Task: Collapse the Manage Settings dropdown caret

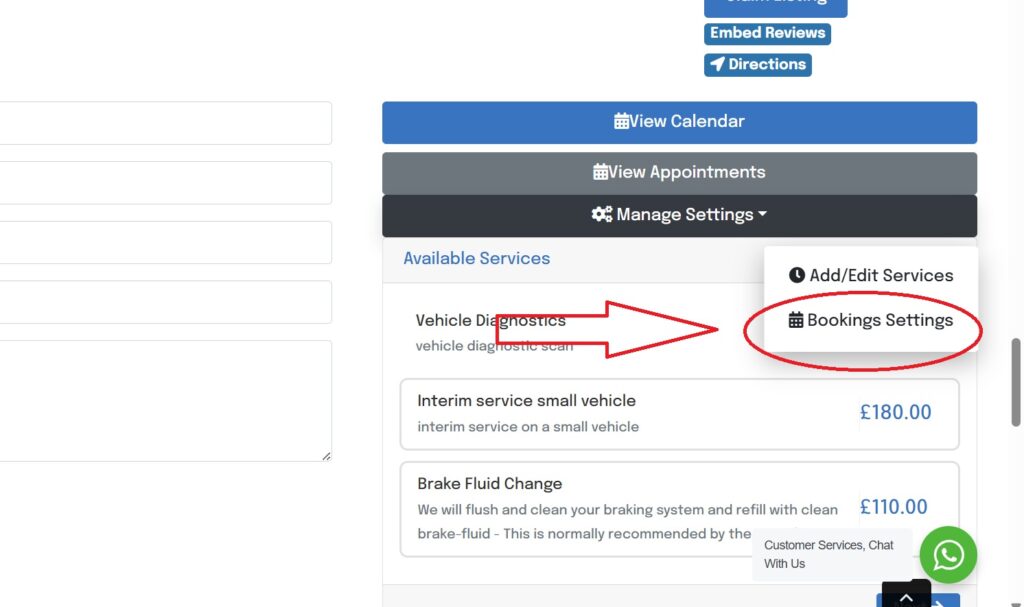Action: [763, 215]
